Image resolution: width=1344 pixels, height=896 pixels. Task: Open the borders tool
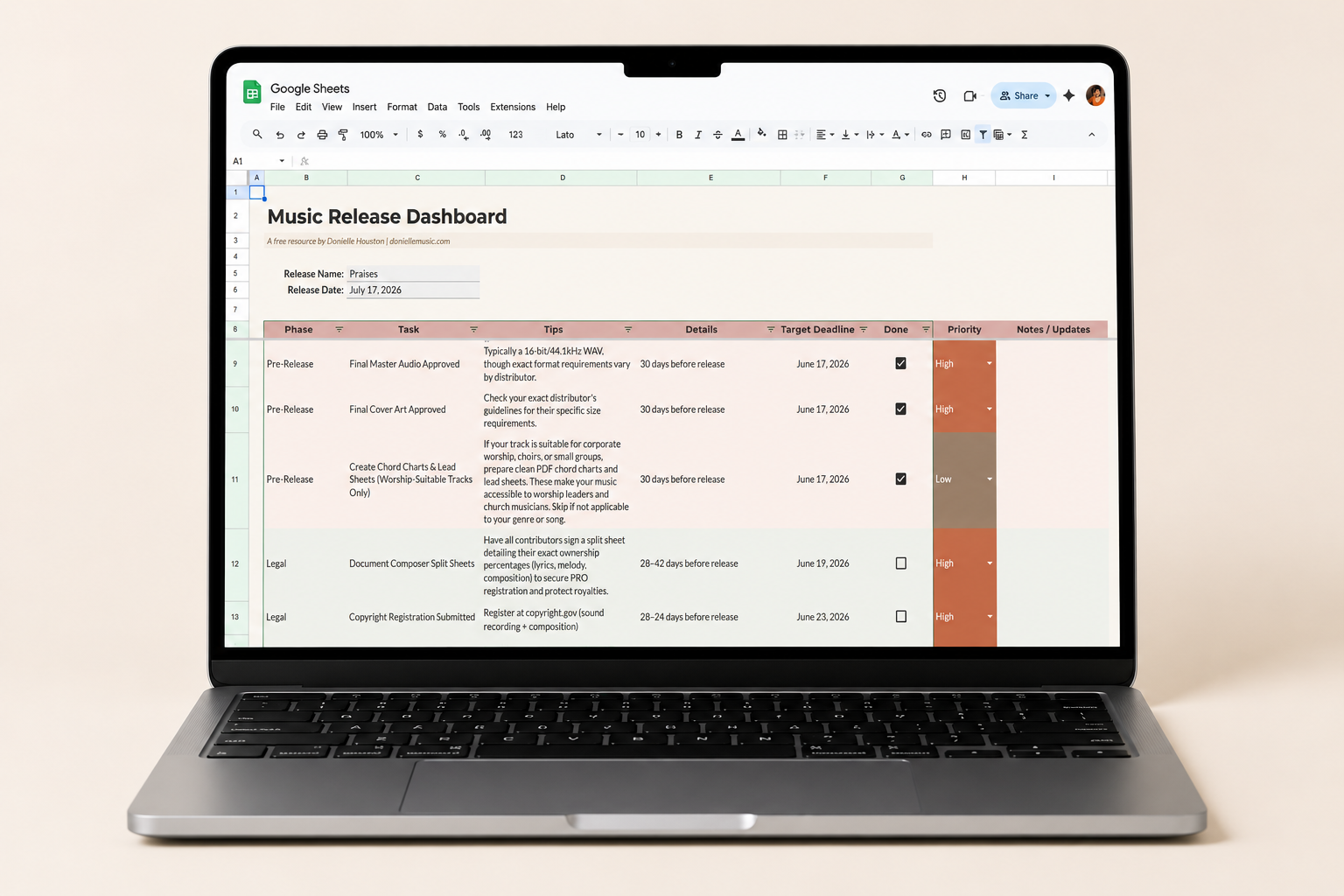click(782, 135)
